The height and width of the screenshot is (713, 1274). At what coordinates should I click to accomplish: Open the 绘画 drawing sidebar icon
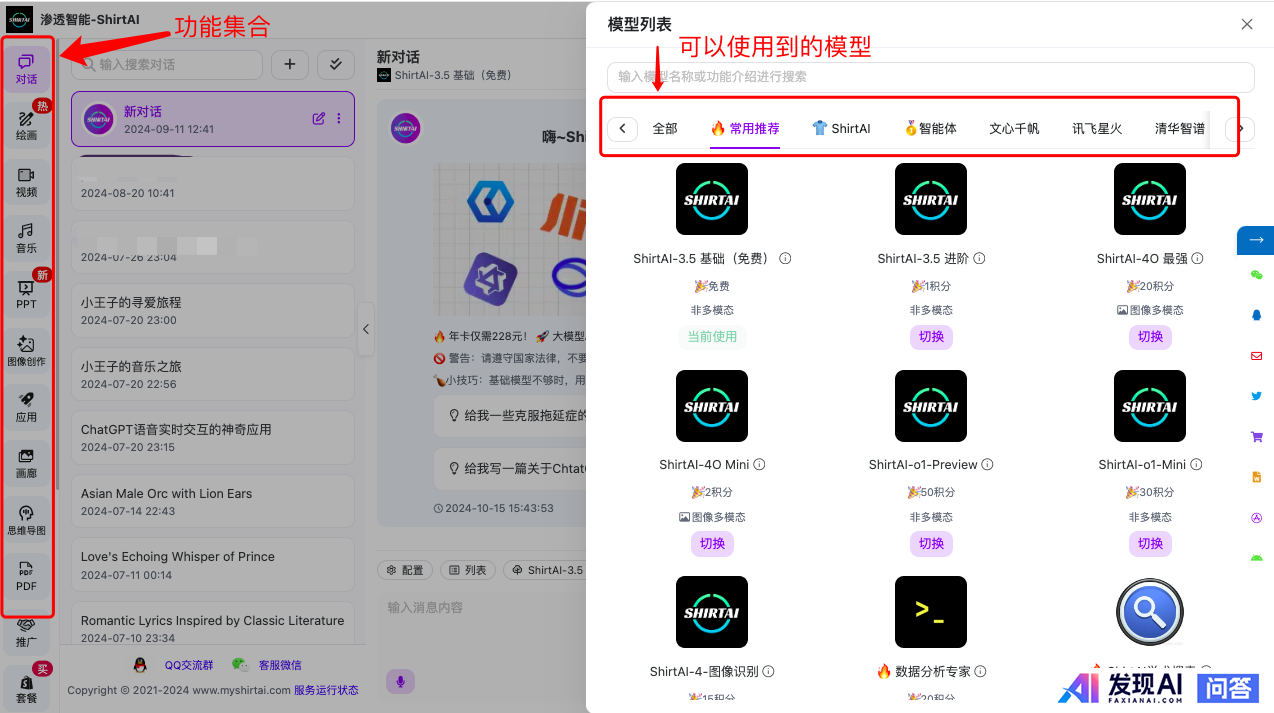coord(26,125)
